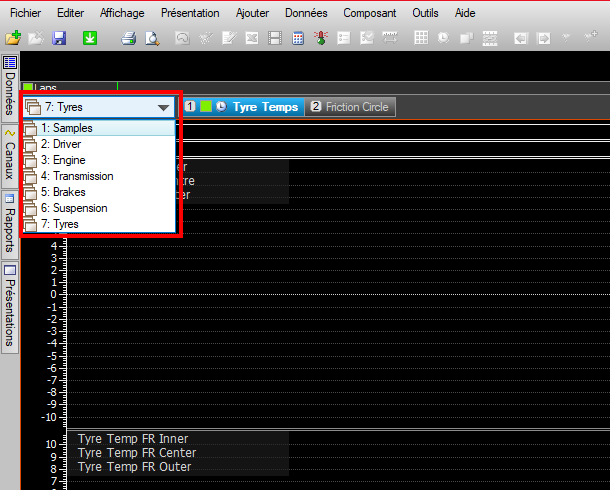Open the notes pencil icon
Screen dimensions: 610x490
click(229, 38)
